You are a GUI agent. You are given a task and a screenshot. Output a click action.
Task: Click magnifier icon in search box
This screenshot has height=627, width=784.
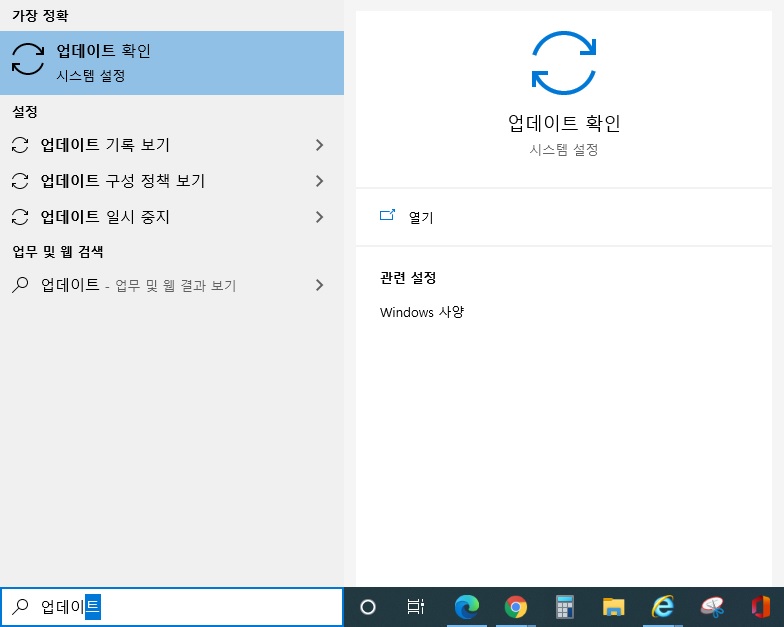click(20, 606)
